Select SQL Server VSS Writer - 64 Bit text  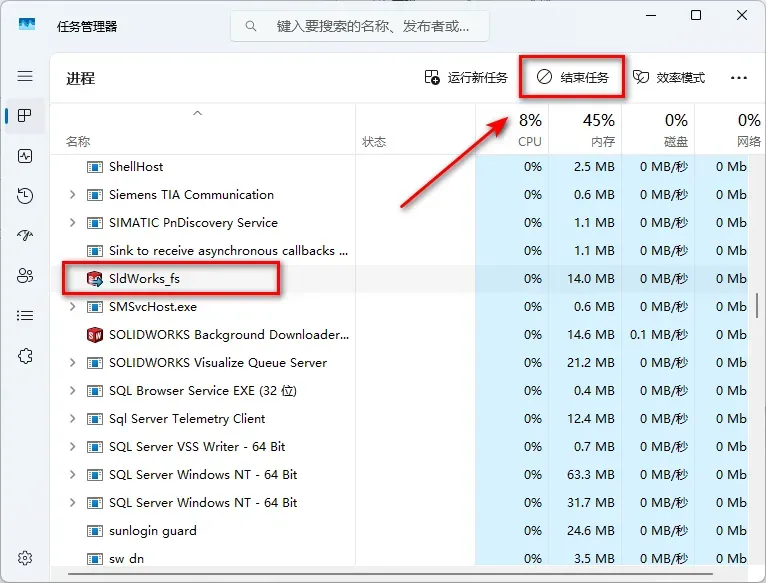coord(197,447)
